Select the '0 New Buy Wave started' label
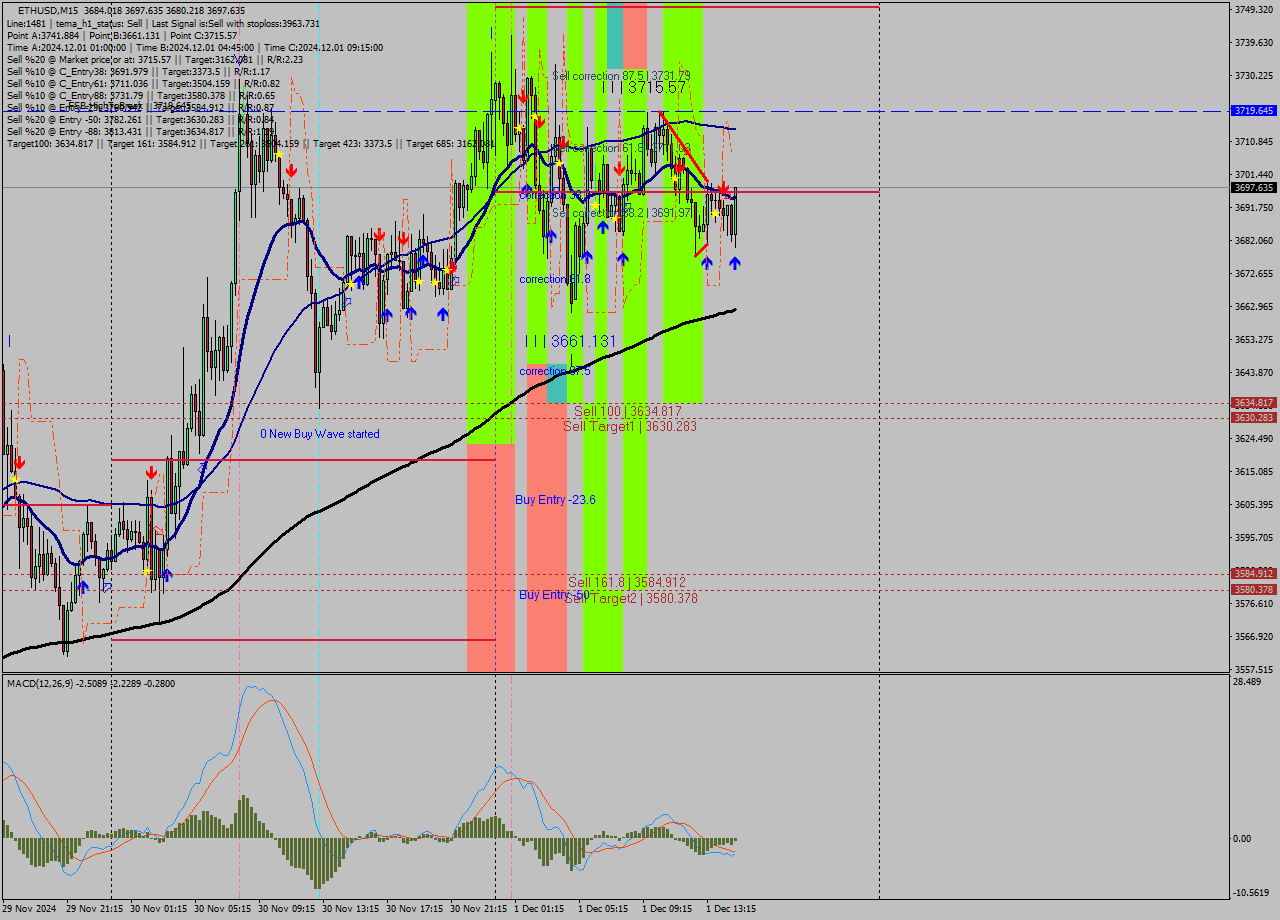This screenshot has width=1280, height=920. click(x=320, y=434)
